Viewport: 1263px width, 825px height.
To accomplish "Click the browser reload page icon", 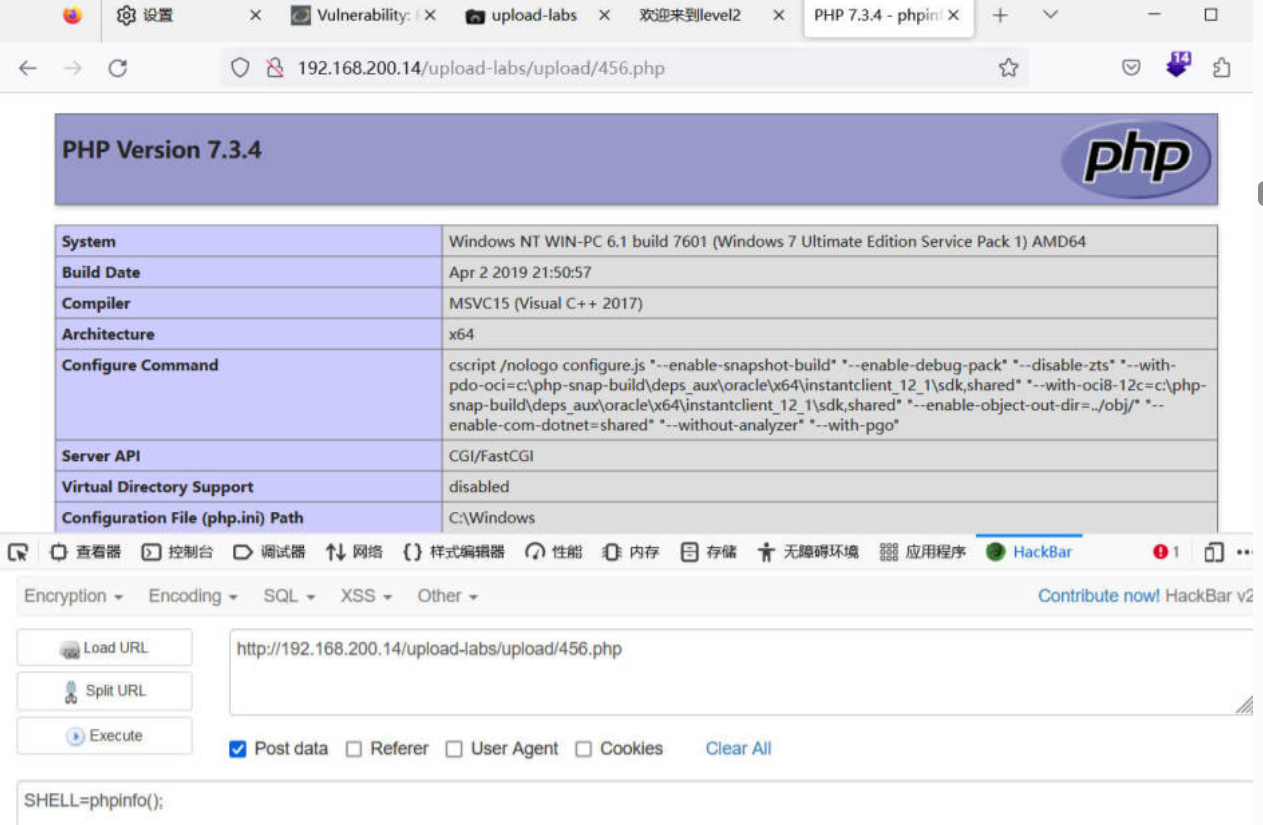I will (118, 68).
